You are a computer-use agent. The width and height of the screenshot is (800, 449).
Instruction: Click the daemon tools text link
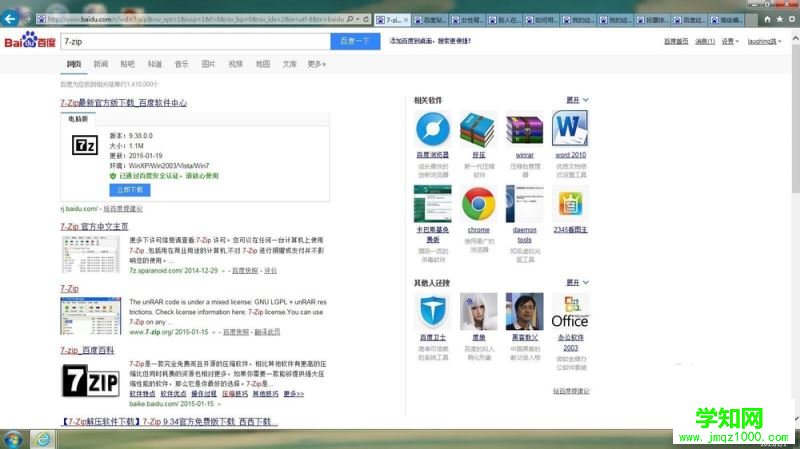(x=524, y=235)
